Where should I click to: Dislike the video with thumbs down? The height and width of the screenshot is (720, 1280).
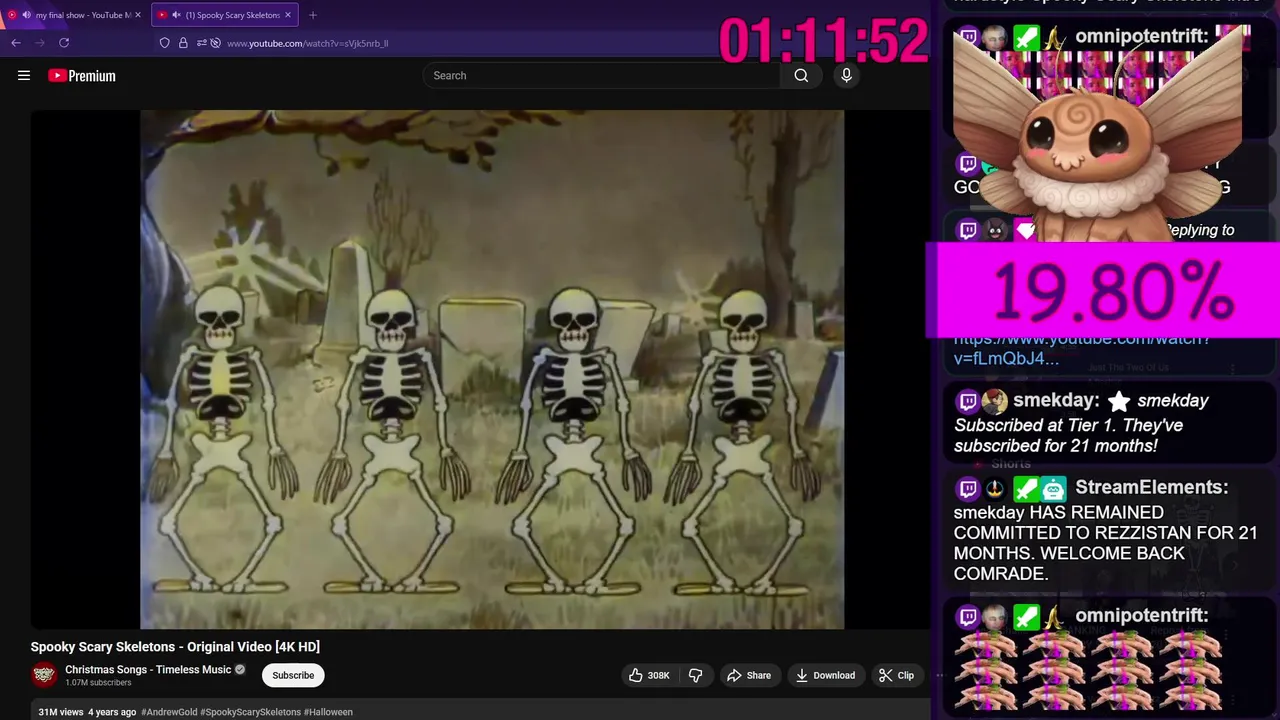tap(695, 675)
